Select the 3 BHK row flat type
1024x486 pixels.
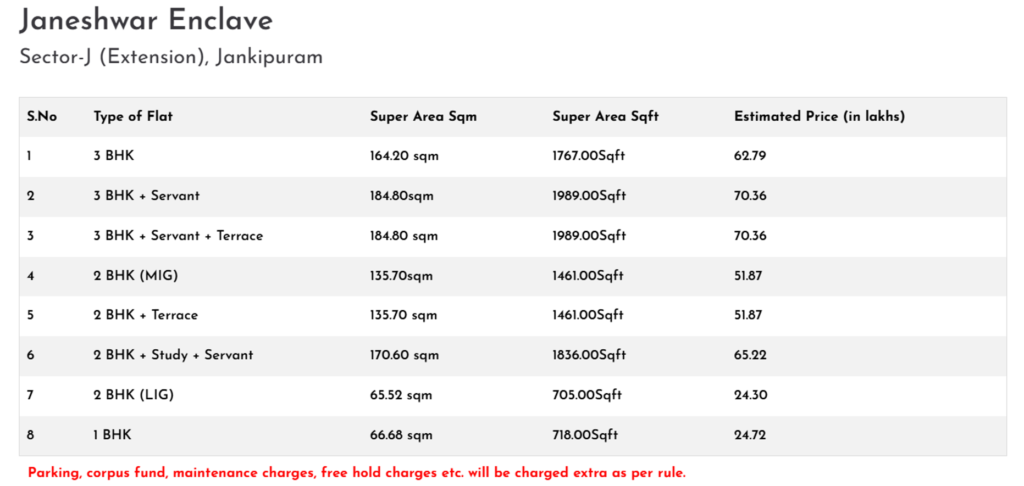tap(114, 156)
